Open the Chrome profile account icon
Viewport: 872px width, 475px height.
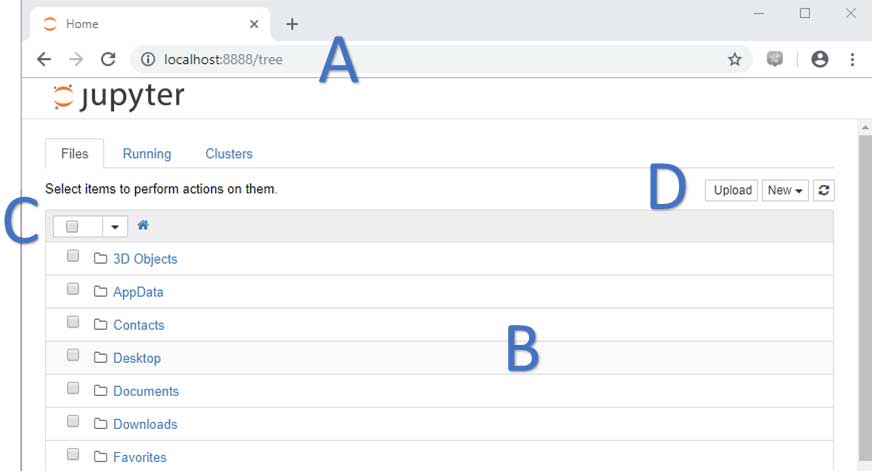click(820, 59)
